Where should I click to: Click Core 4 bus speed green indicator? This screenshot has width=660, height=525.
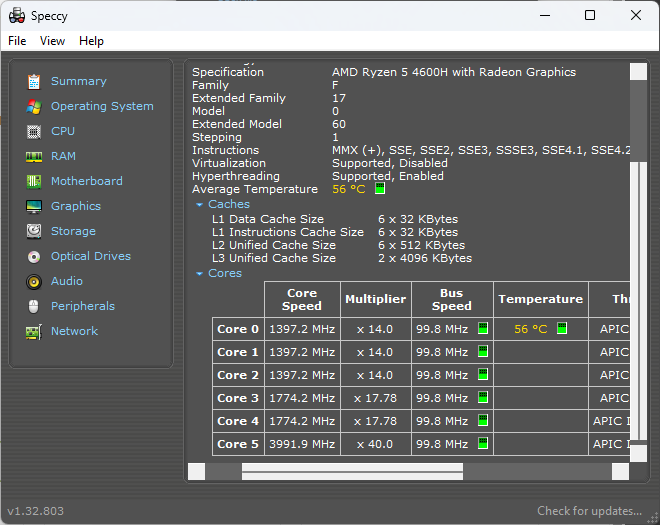483,420
